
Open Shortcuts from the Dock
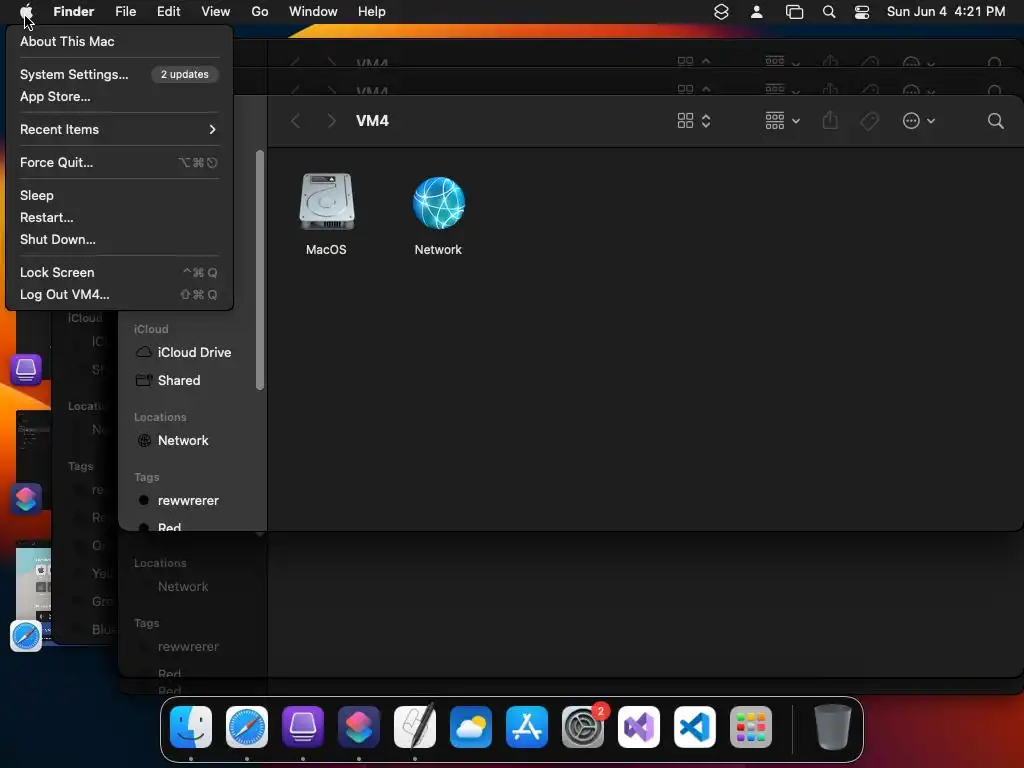point(359,727)
